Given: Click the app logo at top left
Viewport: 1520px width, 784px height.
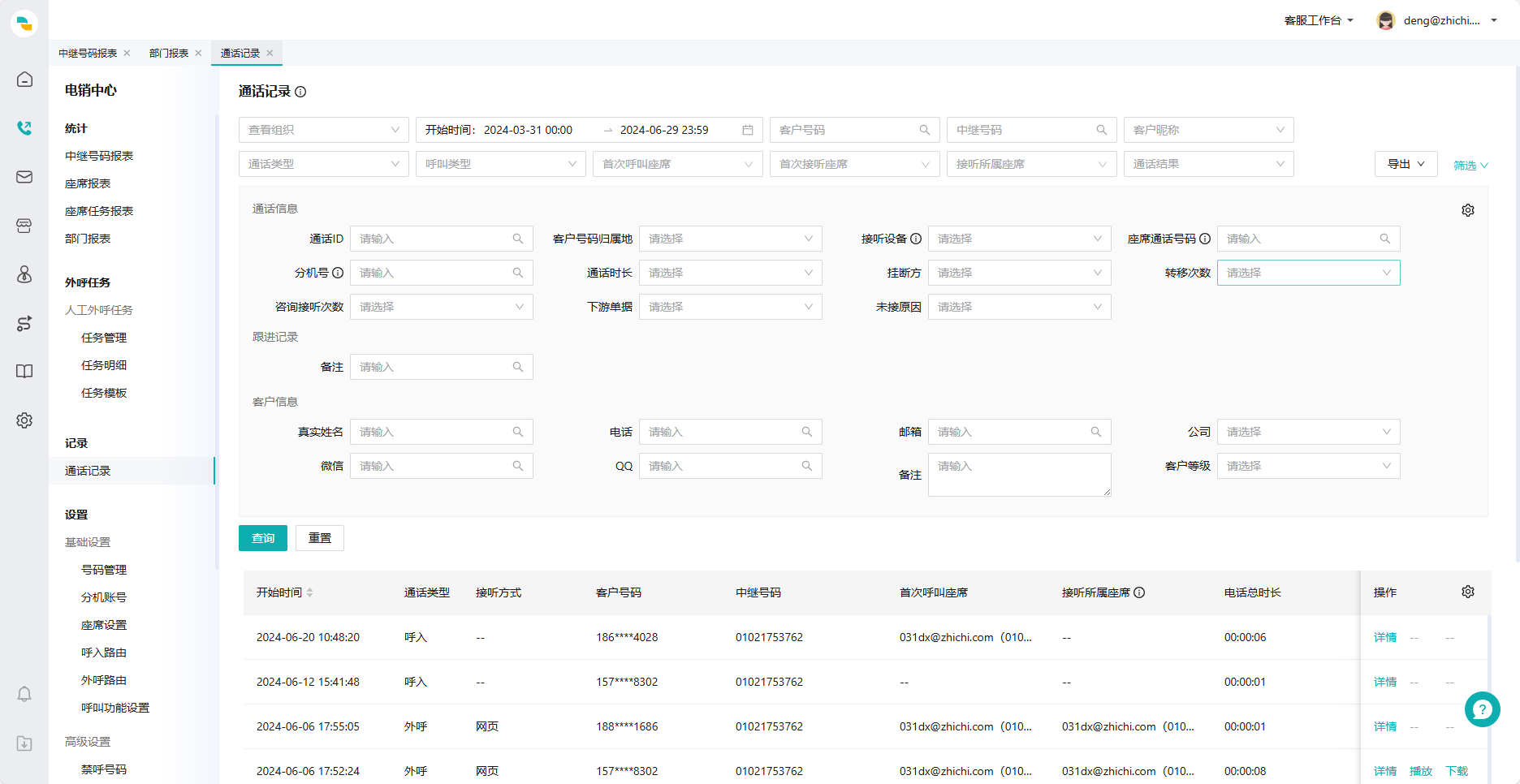Looking at the screenshot, I should pyautogui.click(x=24, y=24).
